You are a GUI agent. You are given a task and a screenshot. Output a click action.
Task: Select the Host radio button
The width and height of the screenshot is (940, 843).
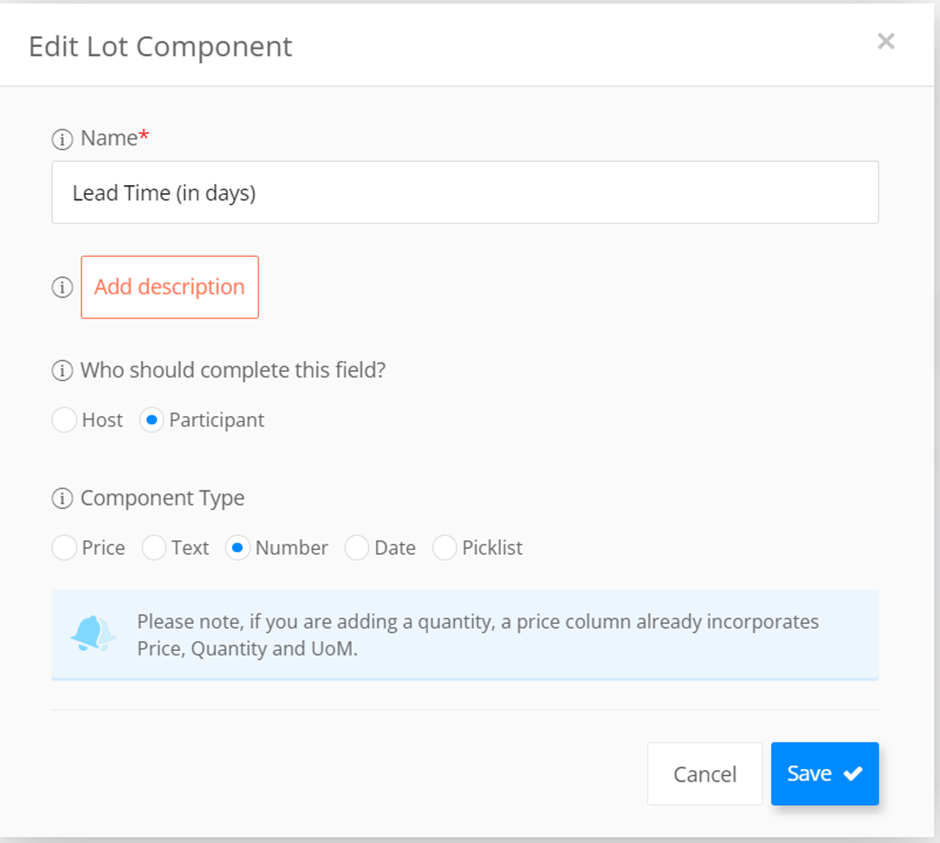(64, 420)
